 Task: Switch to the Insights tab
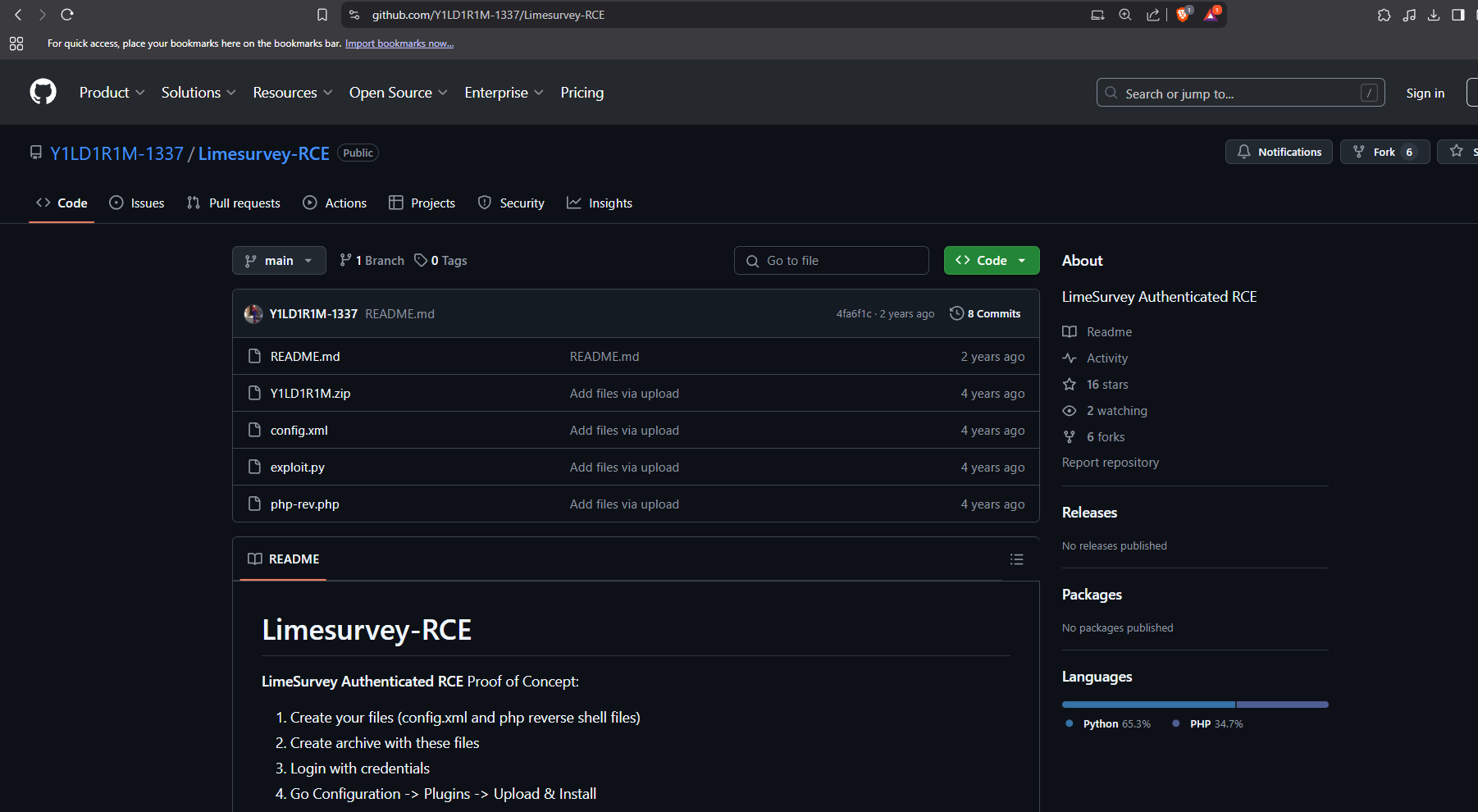(600, 203)
